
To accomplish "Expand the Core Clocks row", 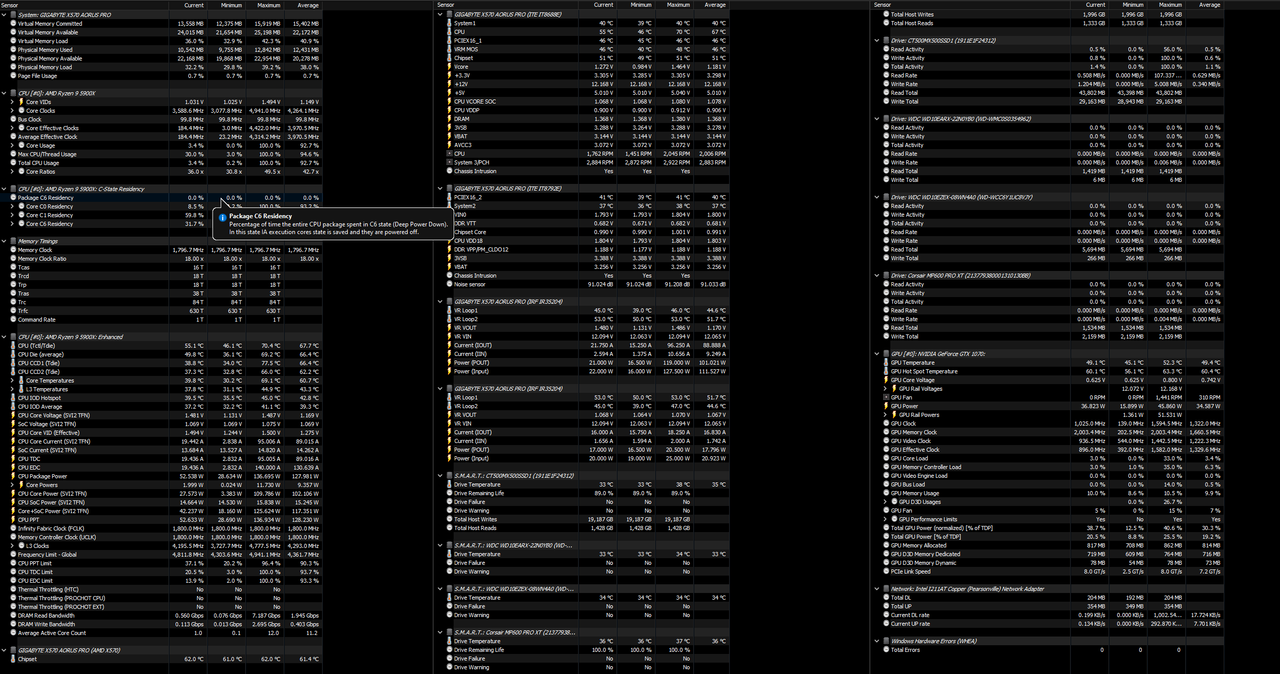I will 12,110.
